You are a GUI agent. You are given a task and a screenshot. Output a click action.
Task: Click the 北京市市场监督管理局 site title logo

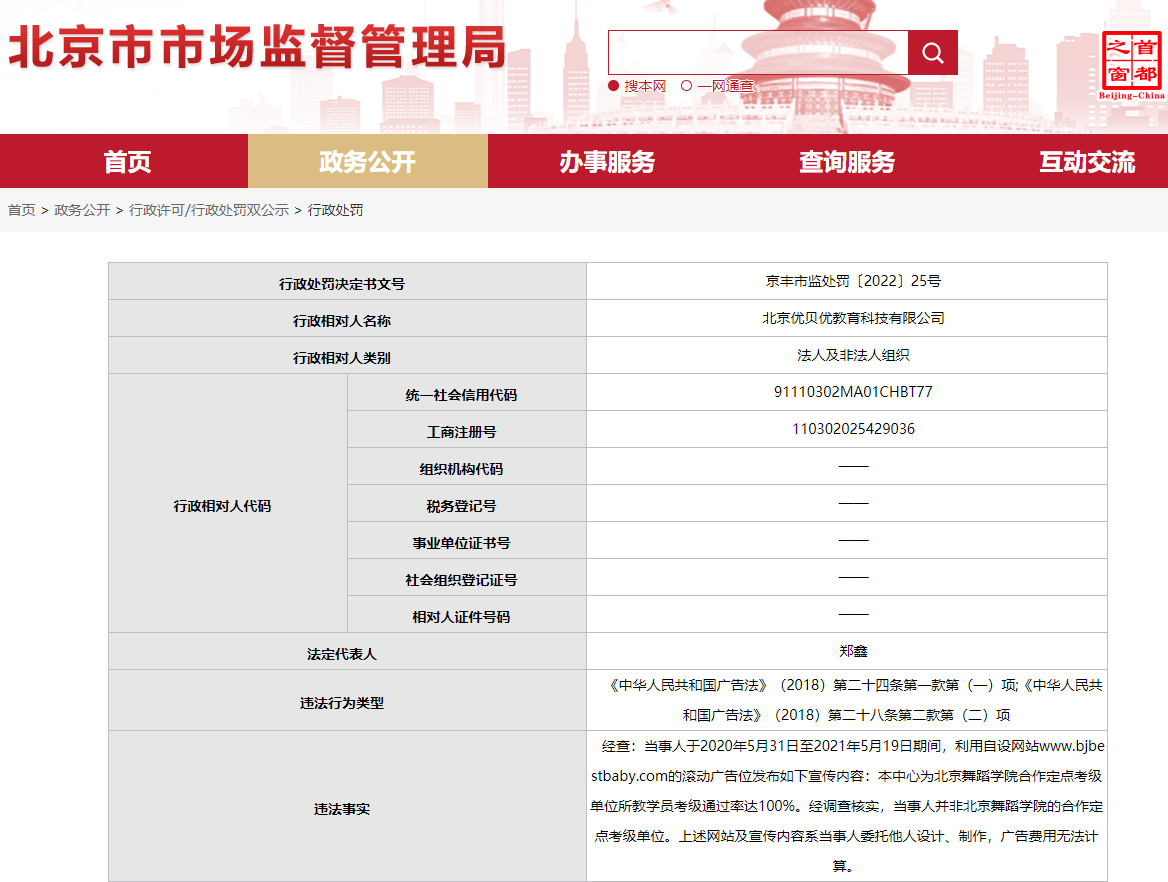tap(257, 49)
